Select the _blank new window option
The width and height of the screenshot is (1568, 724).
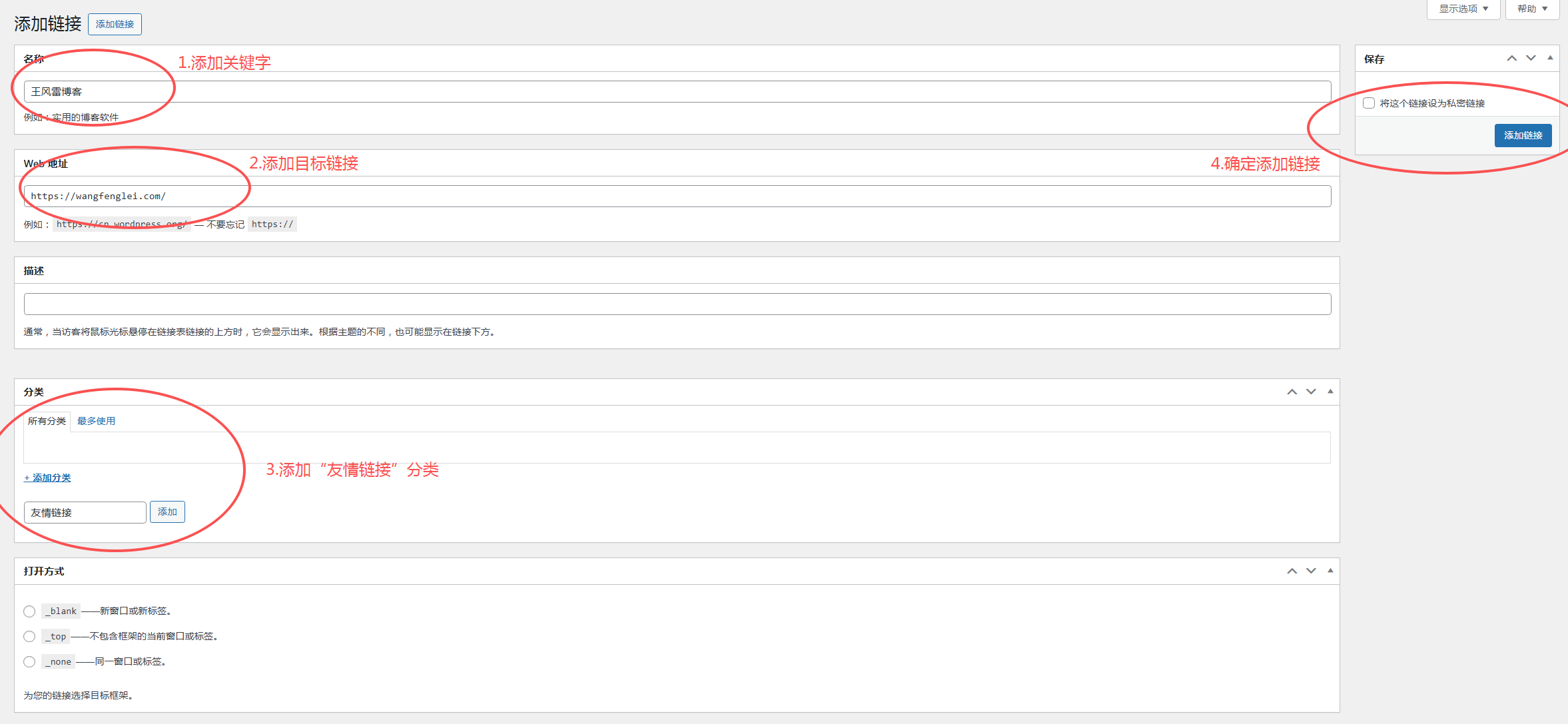coord(29,611)
